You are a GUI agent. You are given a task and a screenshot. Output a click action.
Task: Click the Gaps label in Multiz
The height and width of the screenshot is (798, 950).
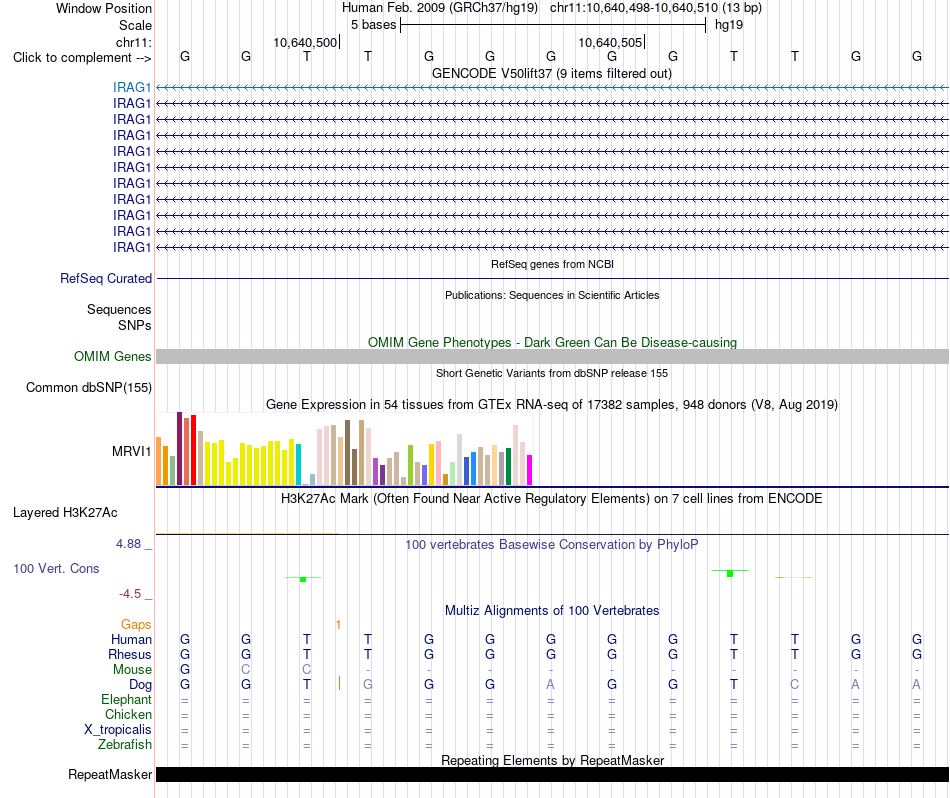click(x=136, y=625)
